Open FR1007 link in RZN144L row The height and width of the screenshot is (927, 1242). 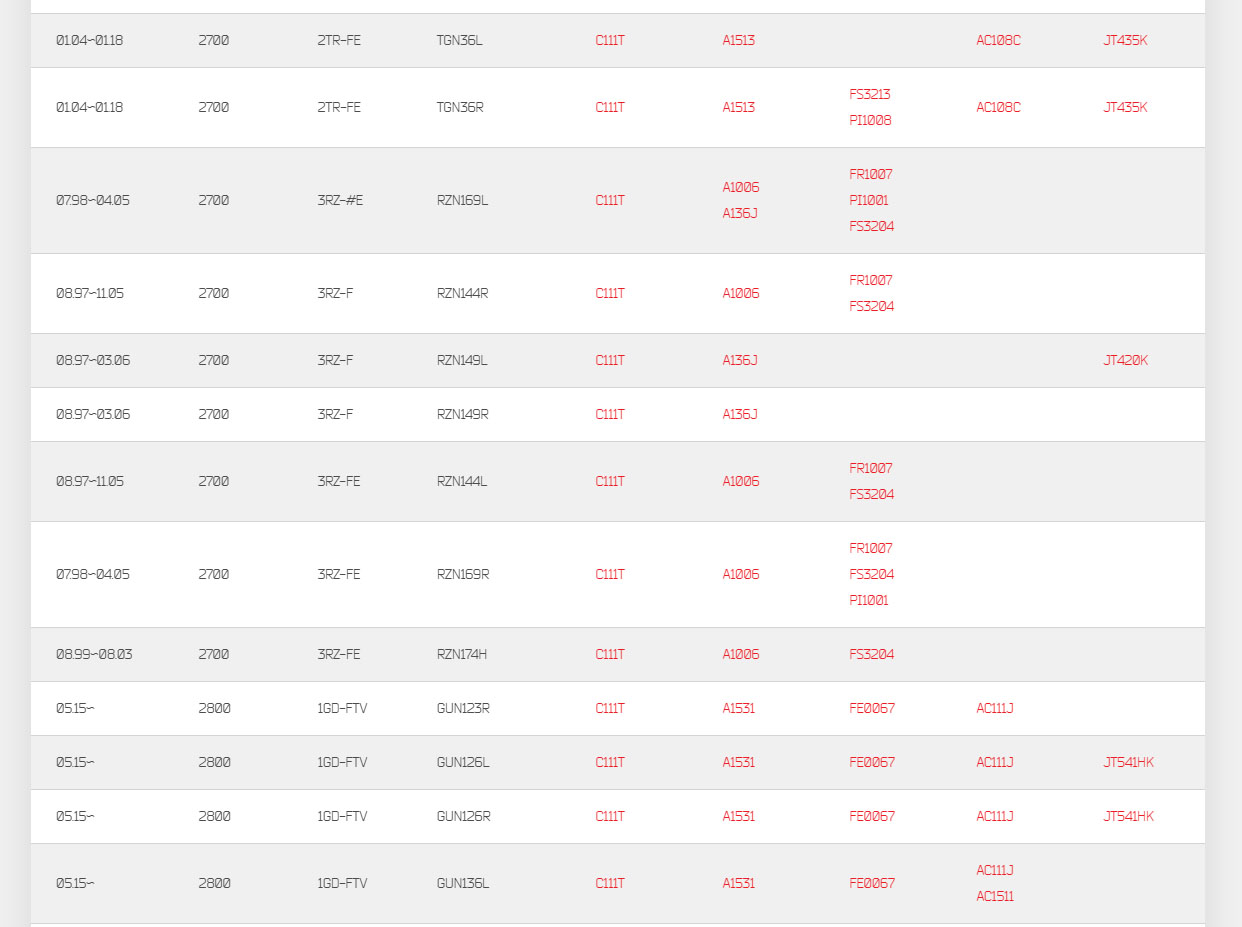coord(871,468)
